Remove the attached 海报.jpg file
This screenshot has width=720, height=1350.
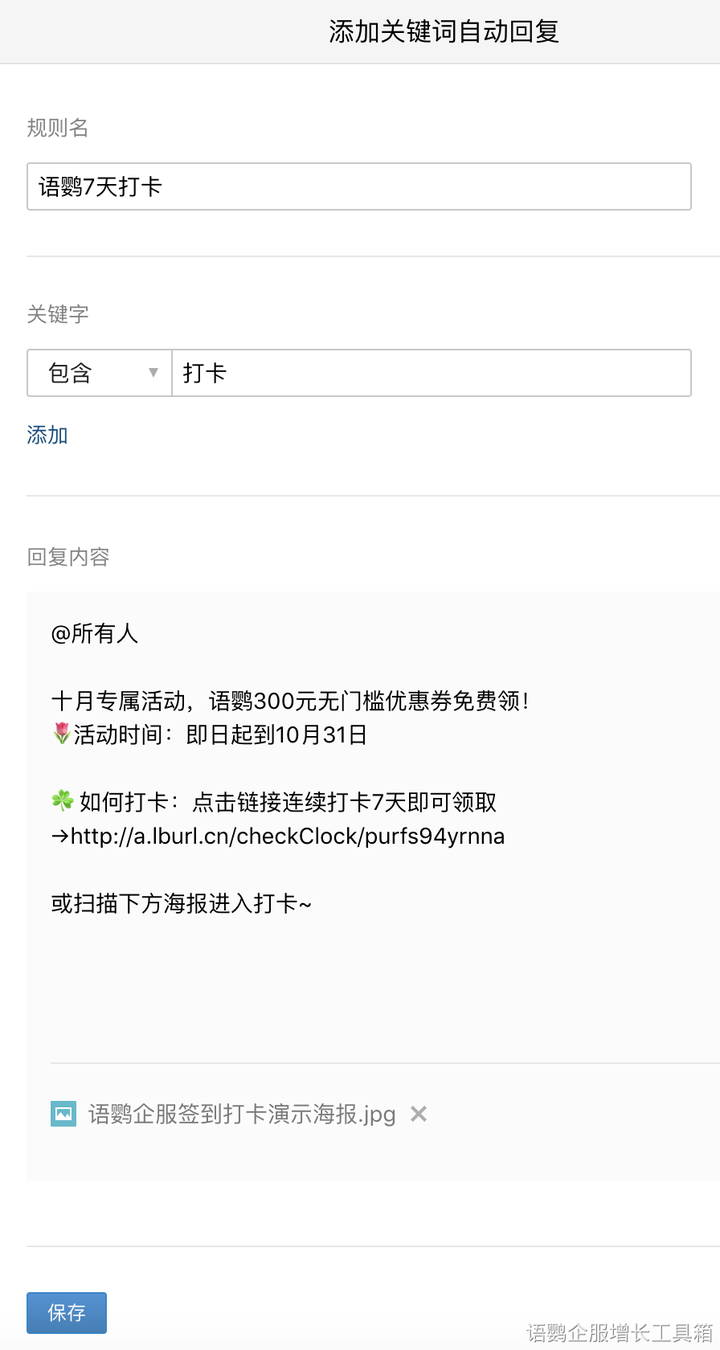pos(419,1113)
